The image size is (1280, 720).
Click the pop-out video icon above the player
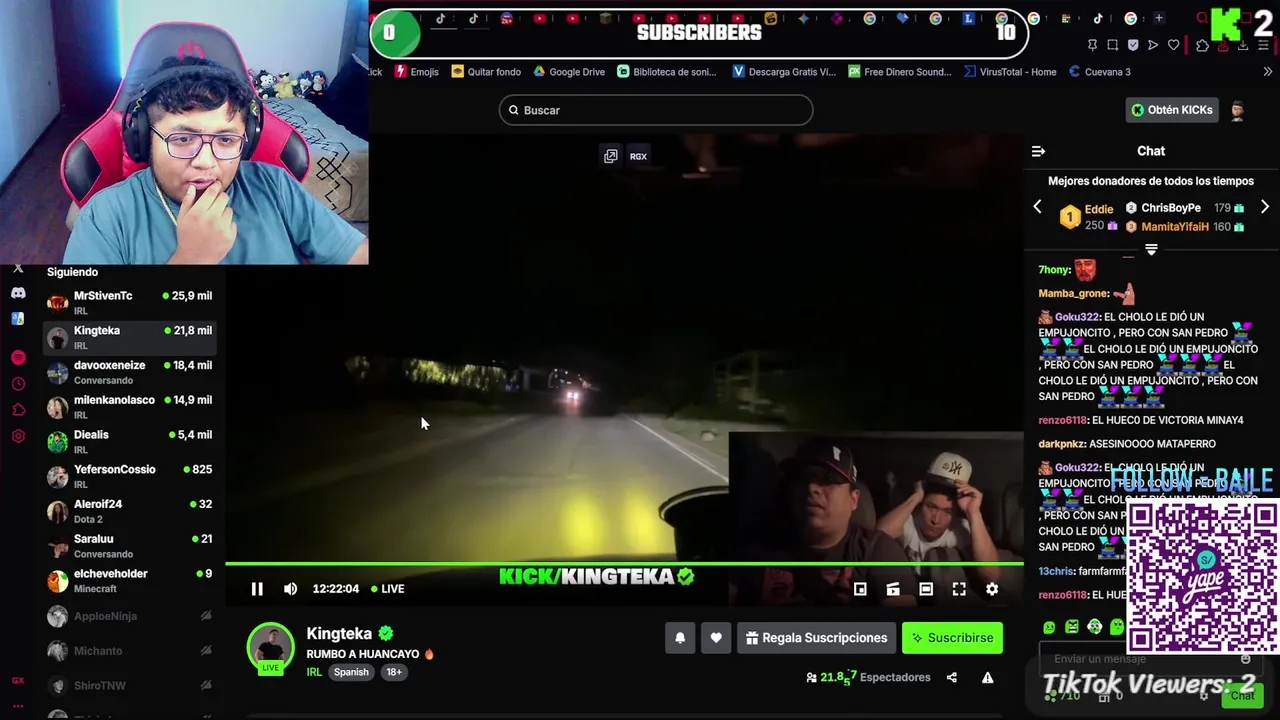point(610,156)
